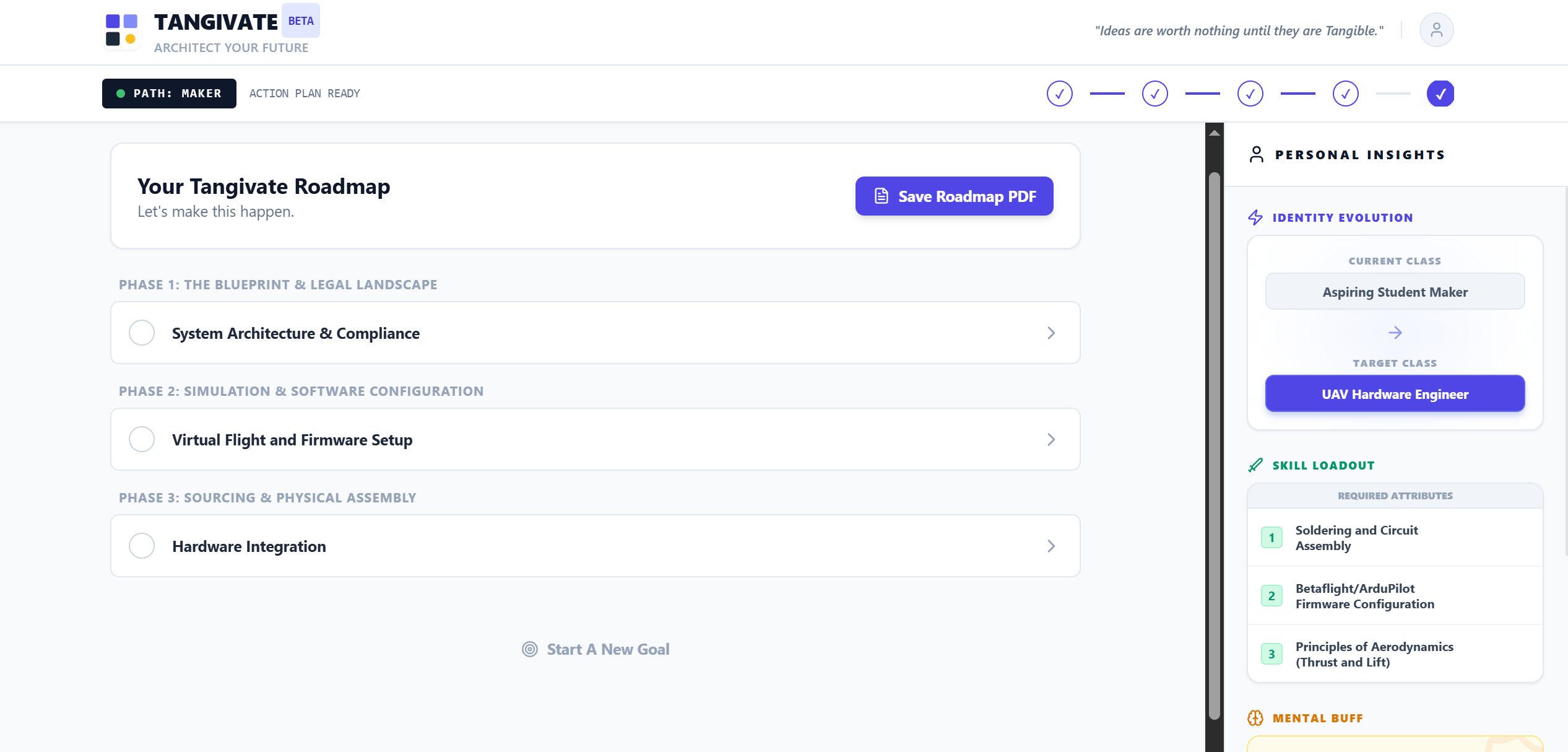Expand System Architecture & Compliance chevron
Image resolution: width=1568 pixels, height=752 pixels.
[1050, 333]
